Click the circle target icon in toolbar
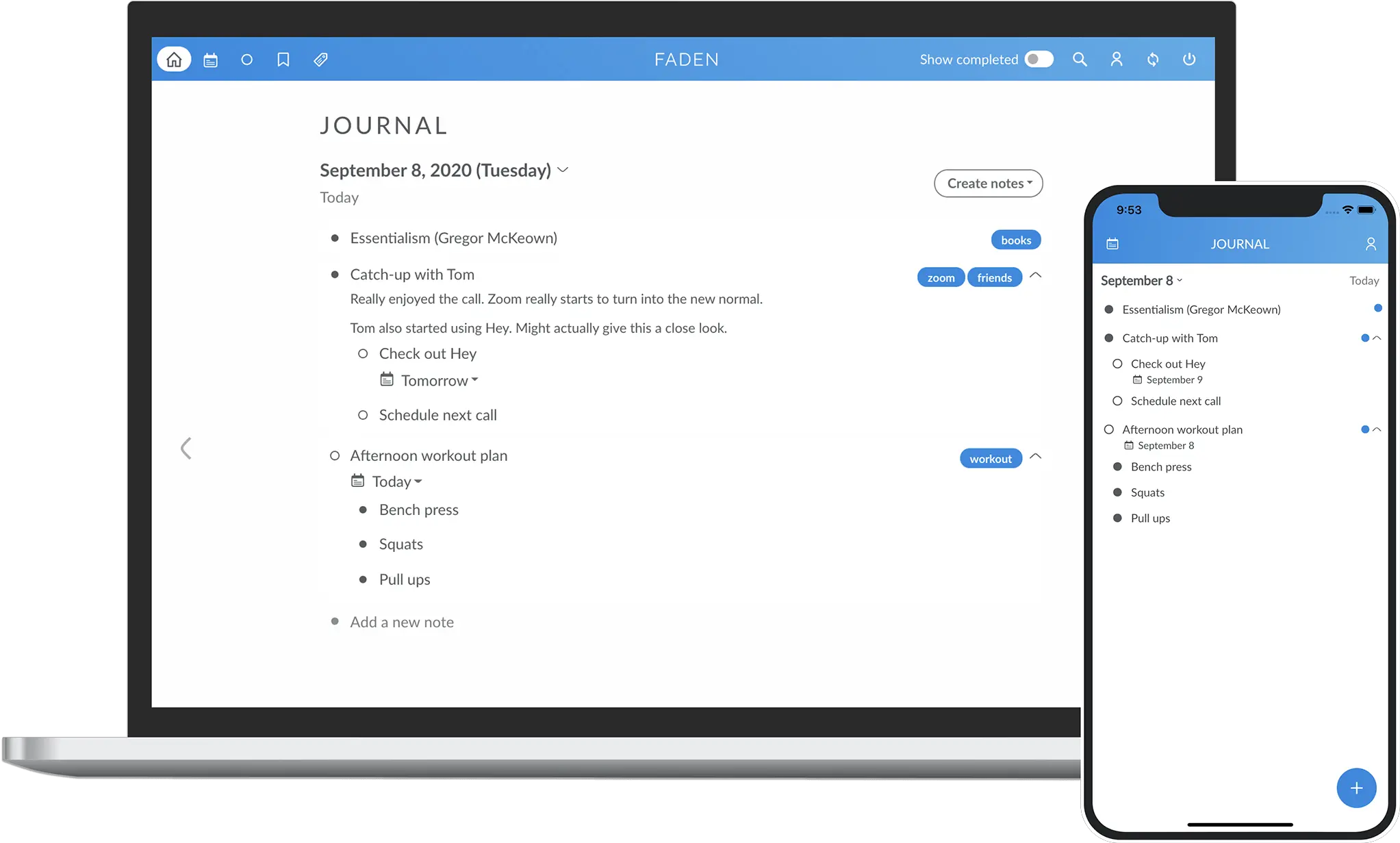 click(x=247, y=59)
